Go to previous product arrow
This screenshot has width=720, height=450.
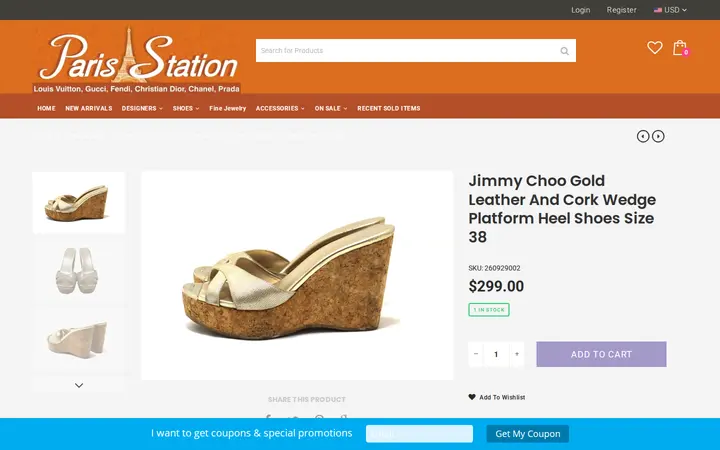(642, 136)
